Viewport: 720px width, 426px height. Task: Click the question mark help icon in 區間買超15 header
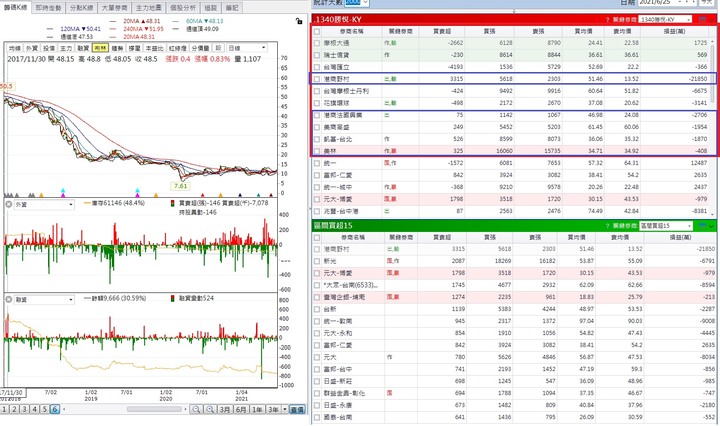pyautogui.click(x=607, y=226)
